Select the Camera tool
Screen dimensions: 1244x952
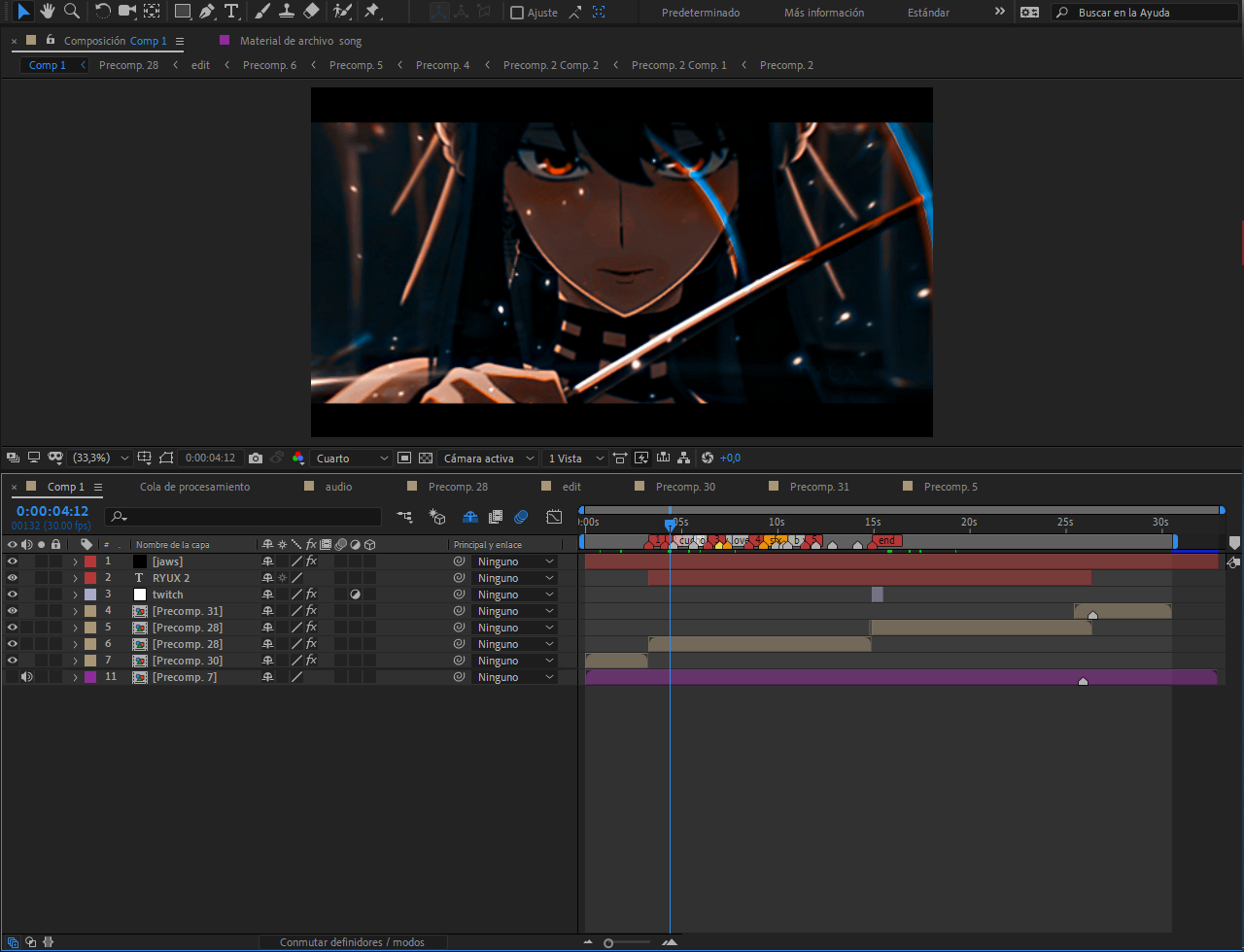click(x=127, y=12)
